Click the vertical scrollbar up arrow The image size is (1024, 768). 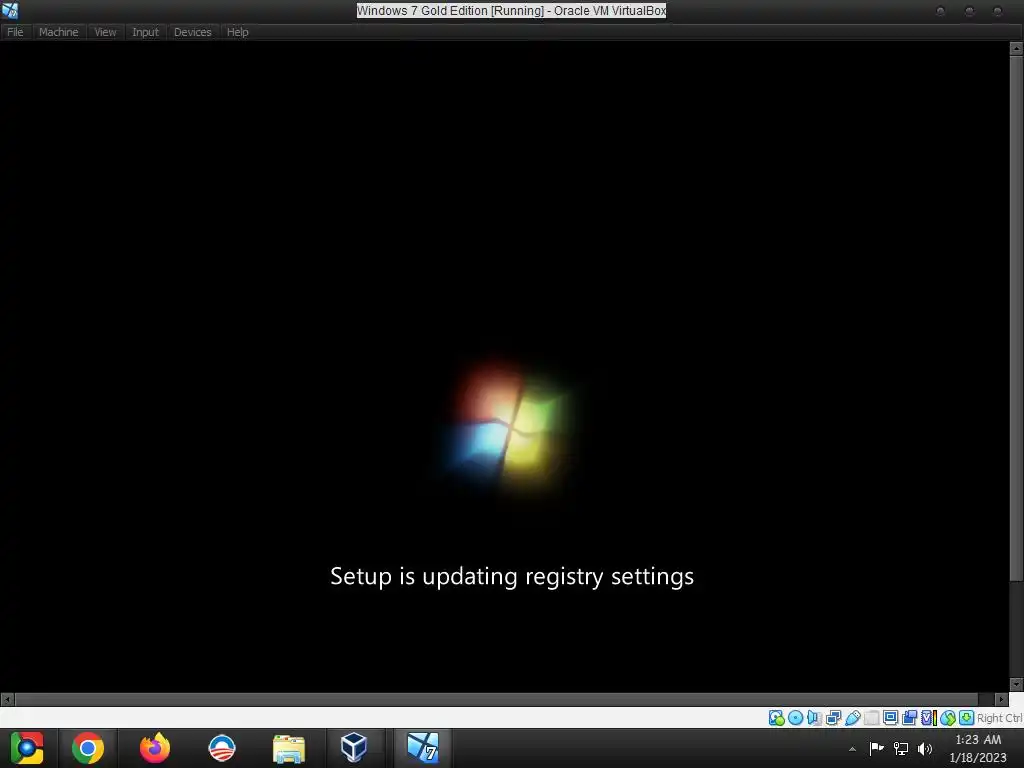(x=1016, y=48)
